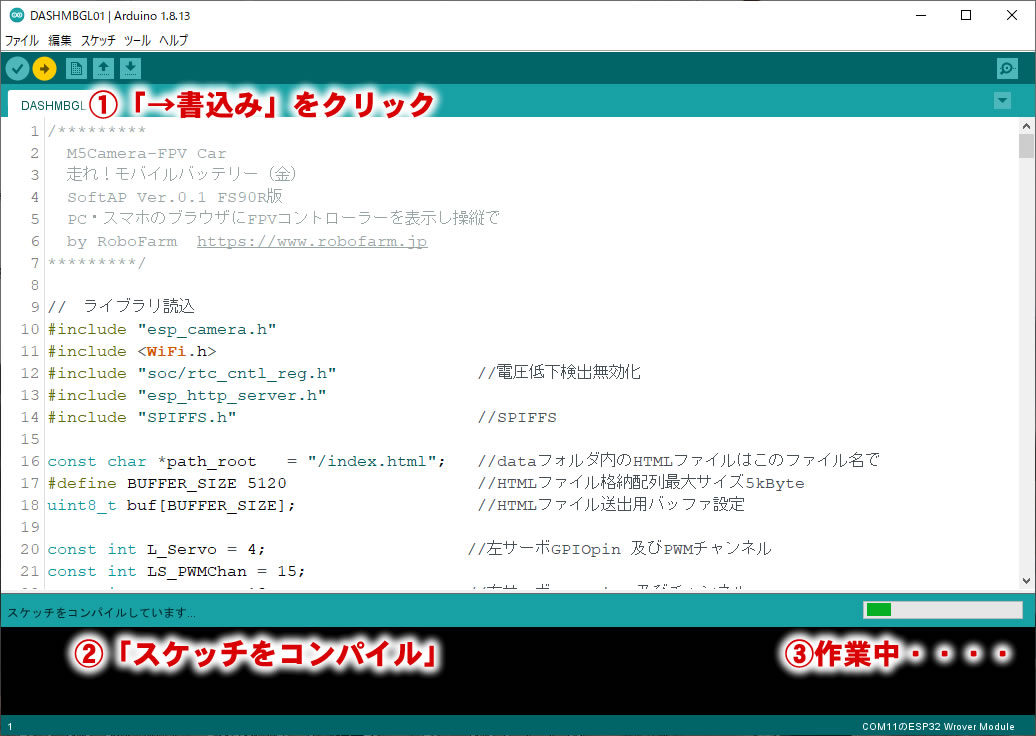Click the line 10 "esp_camera.h" include
1036x736 pixels.
(x=207, y=329)
